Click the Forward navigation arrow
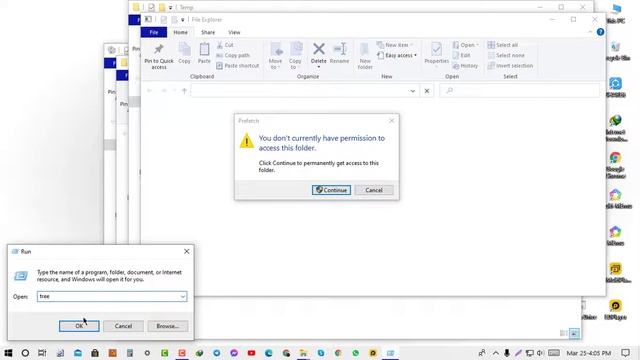Screen dimensions: 640x360 [x=164, y=91]
